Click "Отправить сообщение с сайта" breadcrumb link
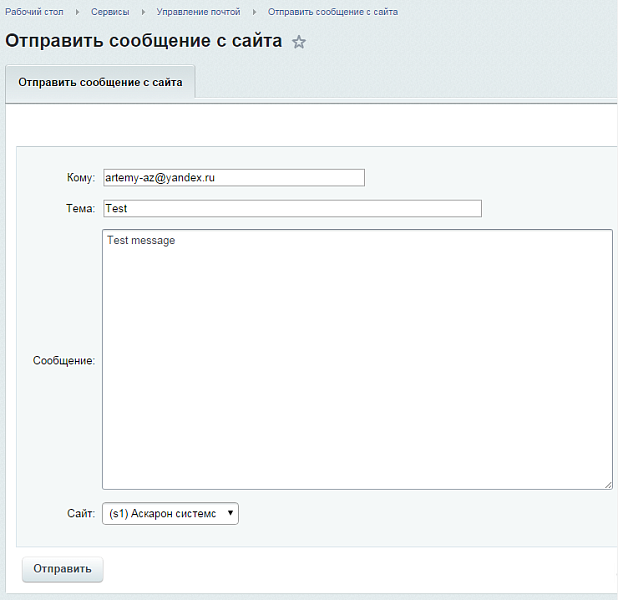Viewport: 618px width, 600px height. click(332, 12)
